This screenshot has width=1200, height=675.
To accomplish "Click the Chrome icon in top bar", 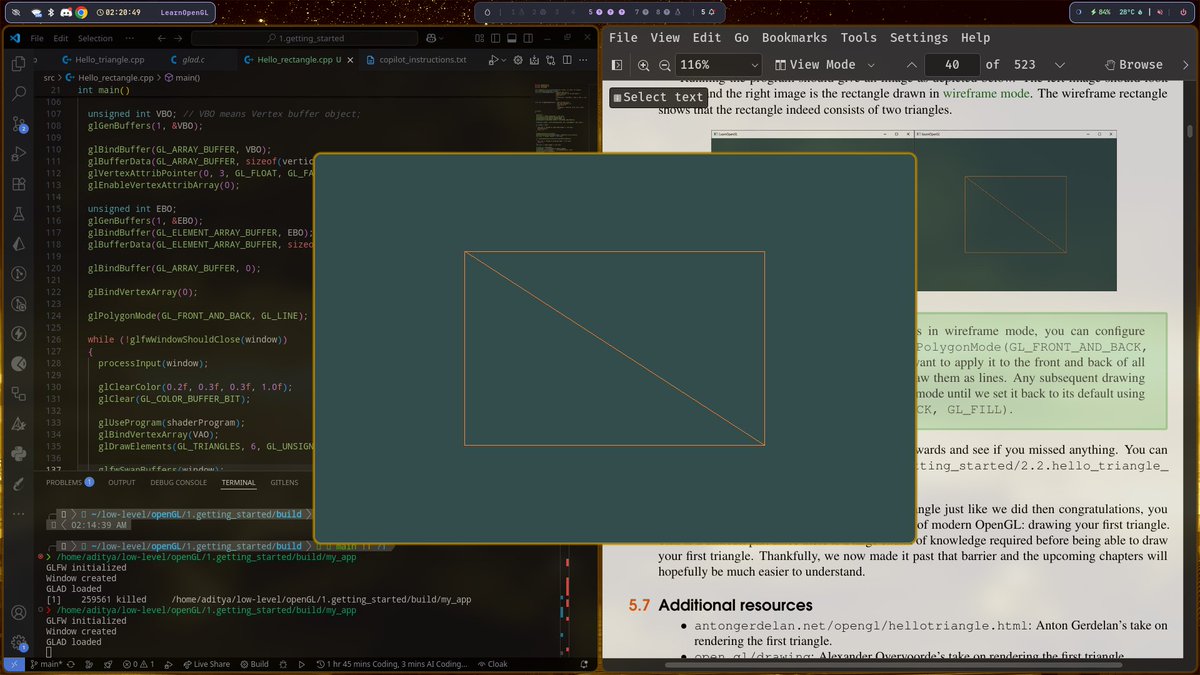I will (81, 13).
